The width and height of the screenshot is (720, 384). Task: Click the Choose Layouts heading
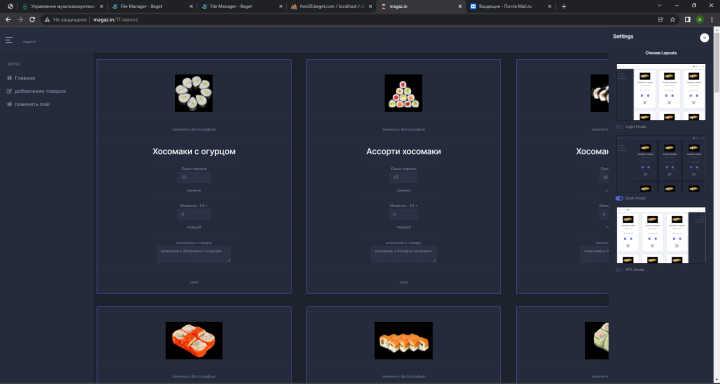[x=661, y=53]
